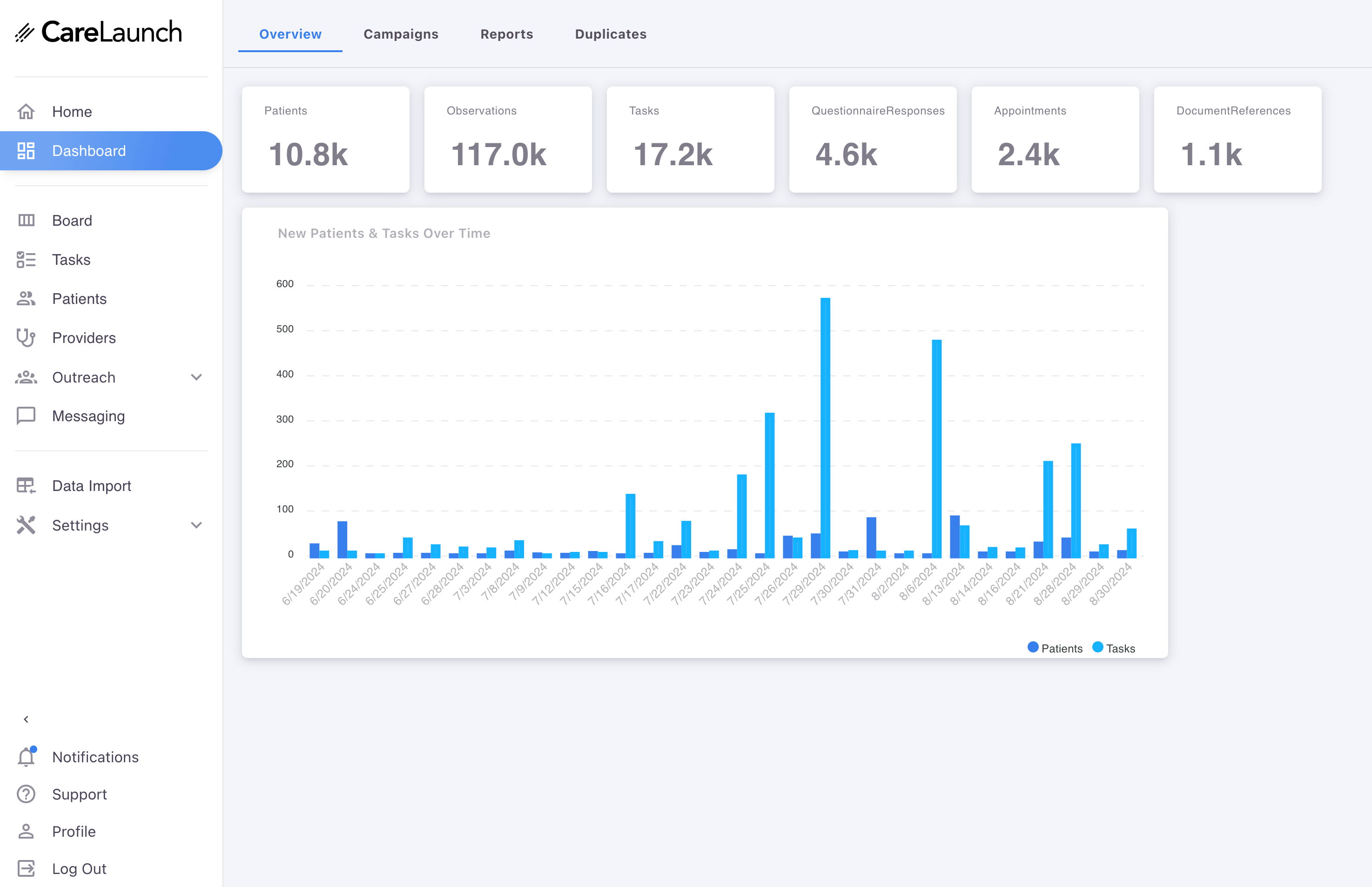Click the Patients bar for 6/20/2024
This screenshot has height=887, width=1372.
tap(342, 539)
